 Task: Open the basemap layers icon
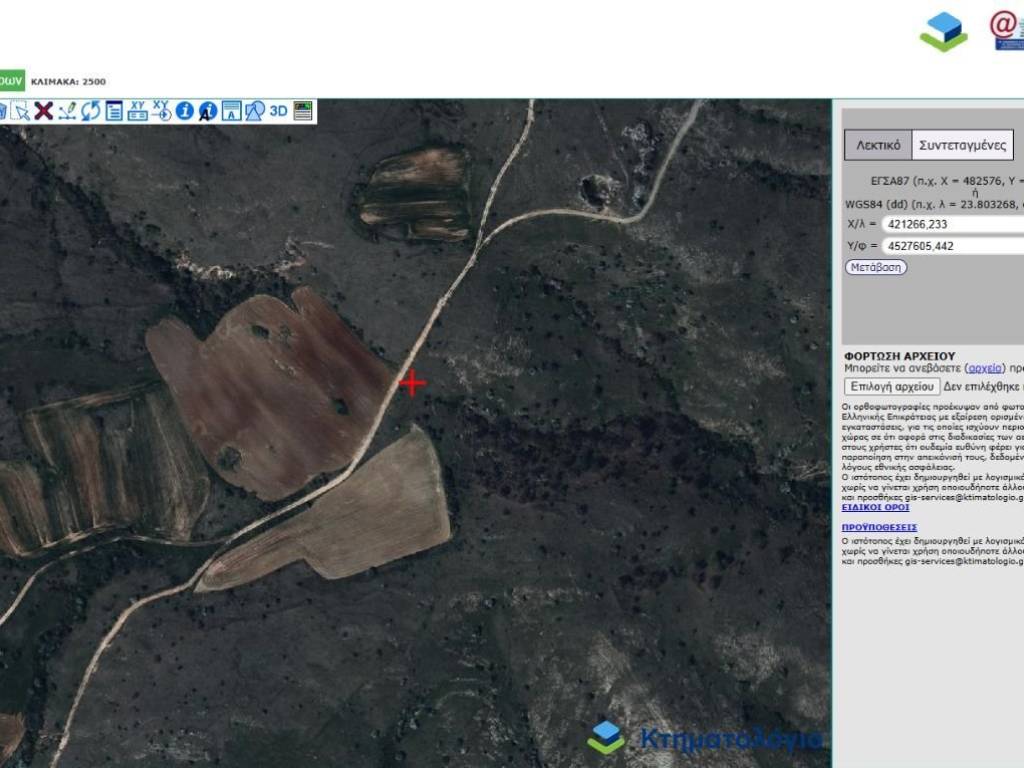click(x=303, y=111)
